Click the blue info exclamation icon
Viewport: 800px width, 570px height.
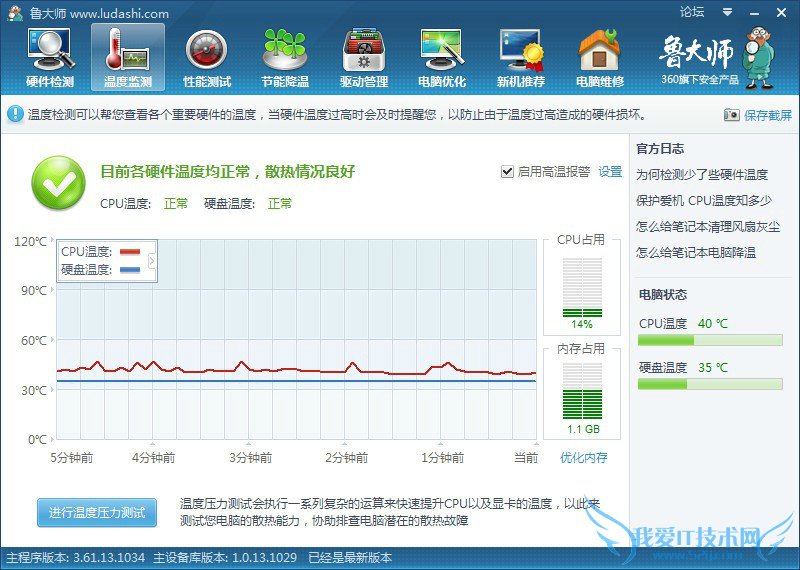click(15, 114)
